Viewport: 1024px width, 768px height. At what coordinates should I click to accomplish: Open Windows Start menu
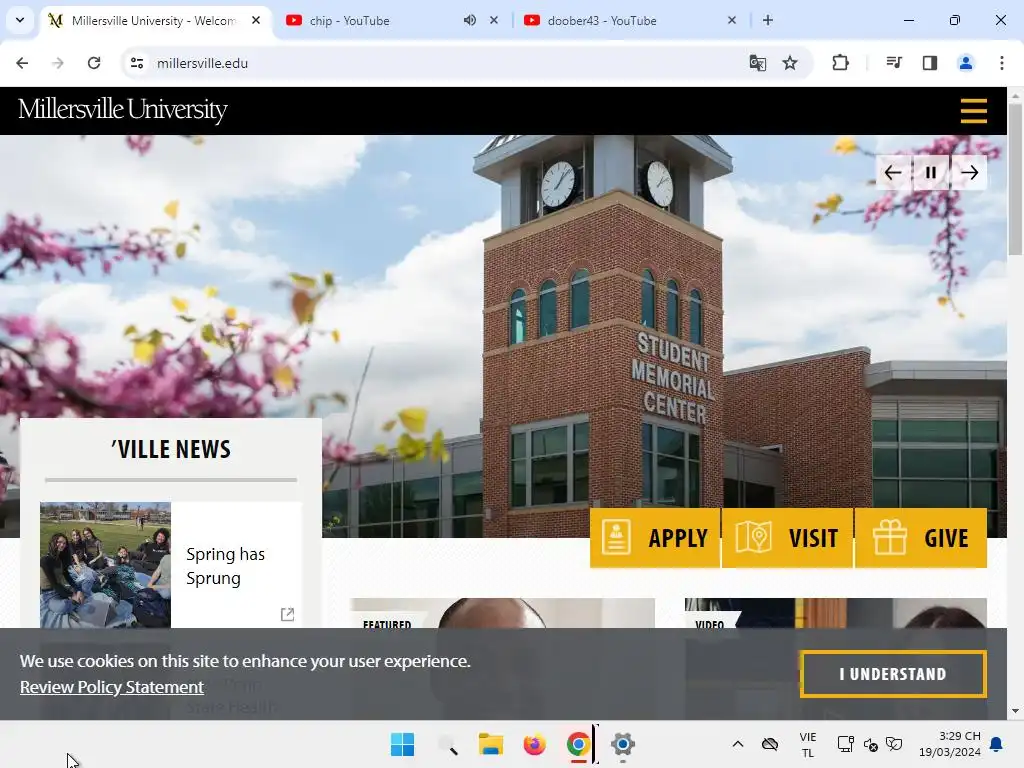pyautogui.click(x=402, y=744)
